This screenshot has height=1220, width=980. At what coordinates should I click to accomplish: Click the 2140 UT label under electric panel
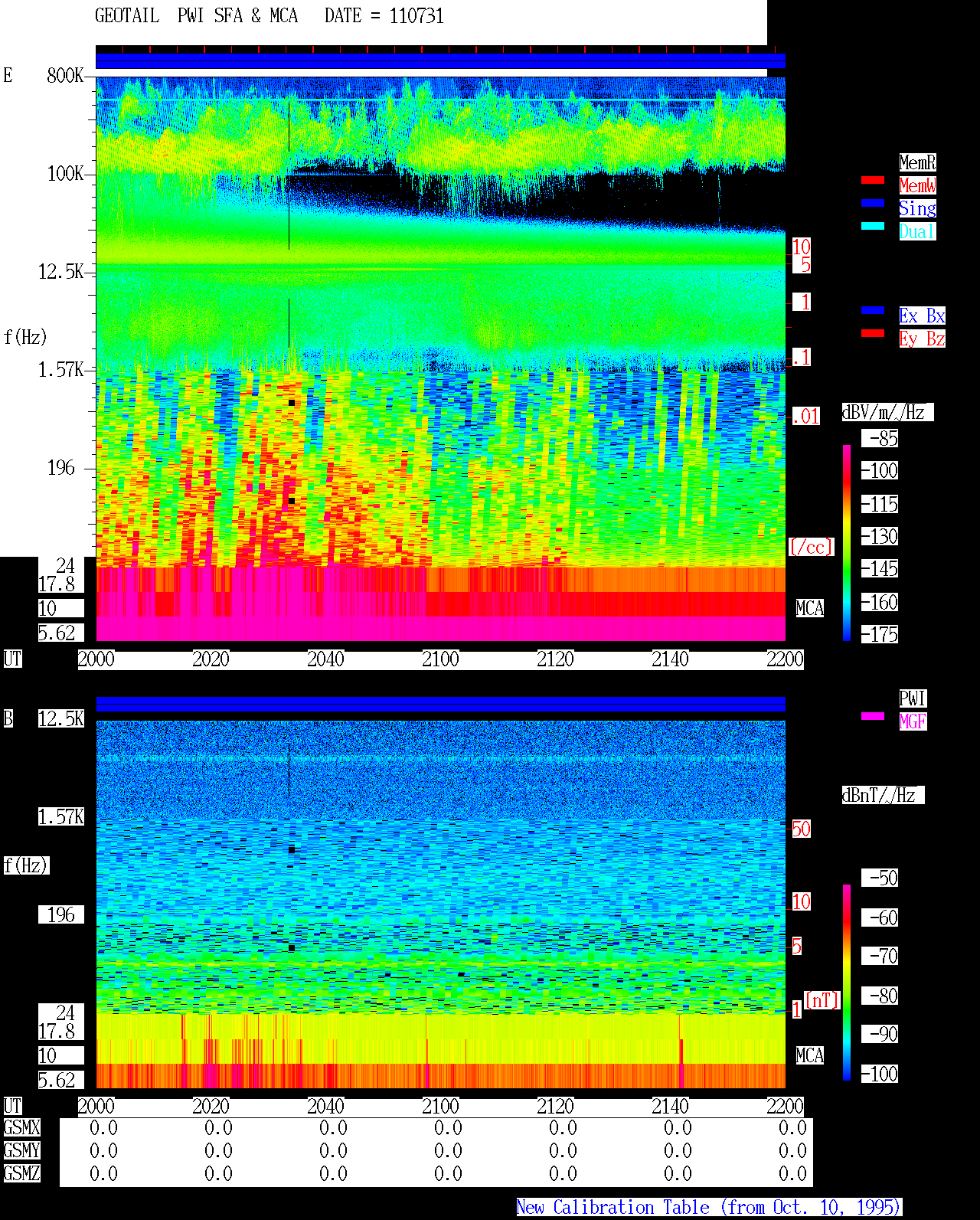pyautogui.click(x=670, y=659)
